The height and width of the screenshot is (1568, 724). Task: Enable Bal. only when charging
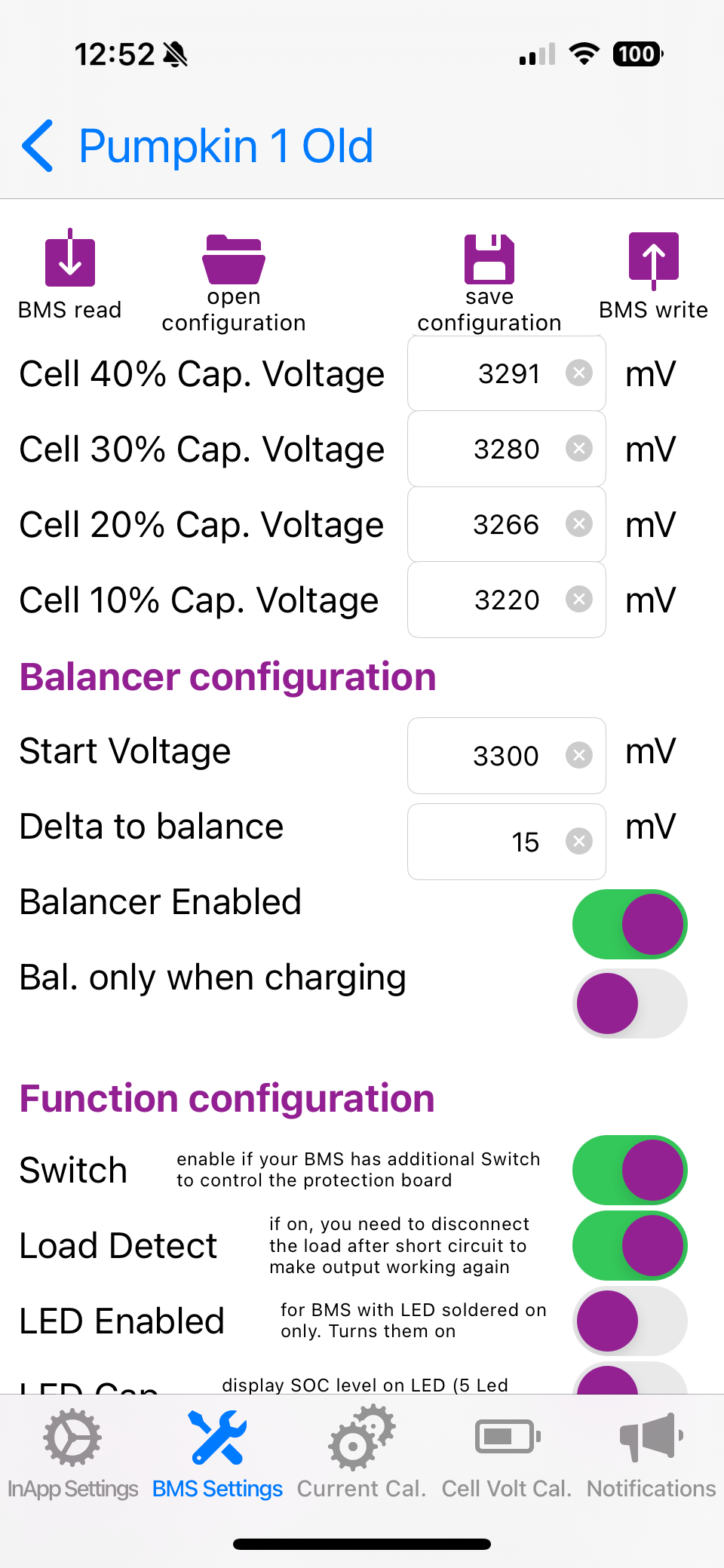tap(630, 1003)
